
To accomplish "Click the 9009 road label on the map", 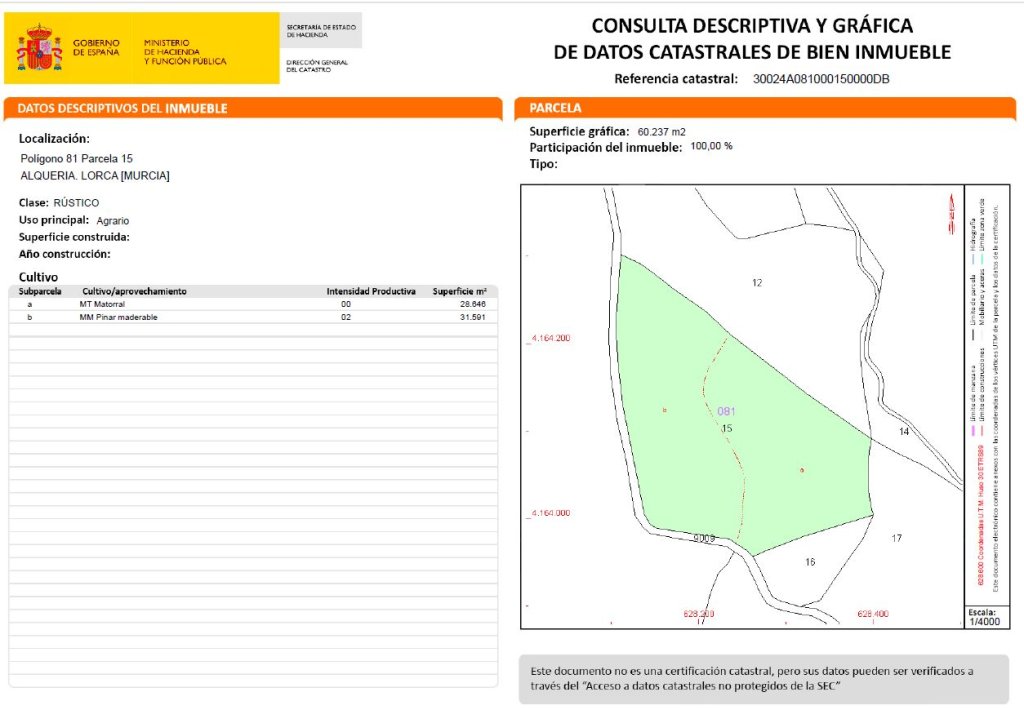I will coord(704,538).
